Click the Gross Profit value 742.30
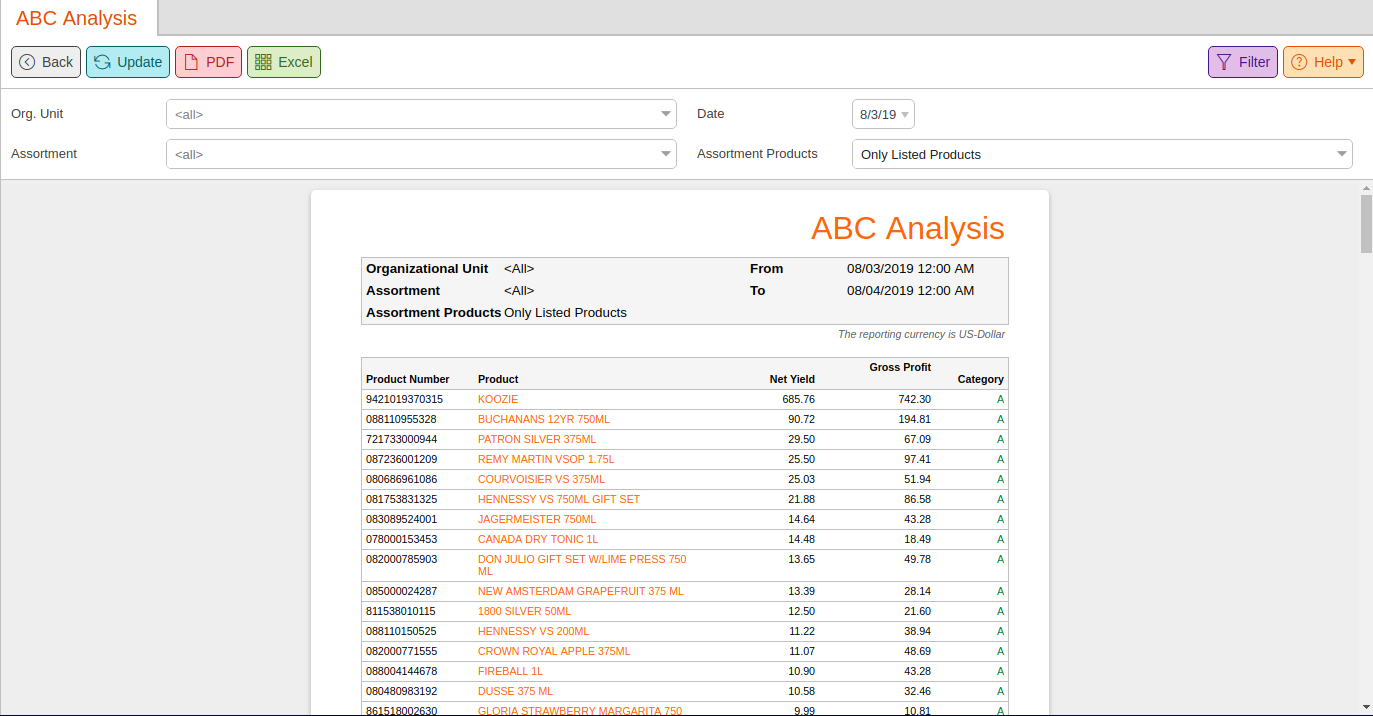The width and height of the screenshot is (1373, 716). (x=914, y=399)
